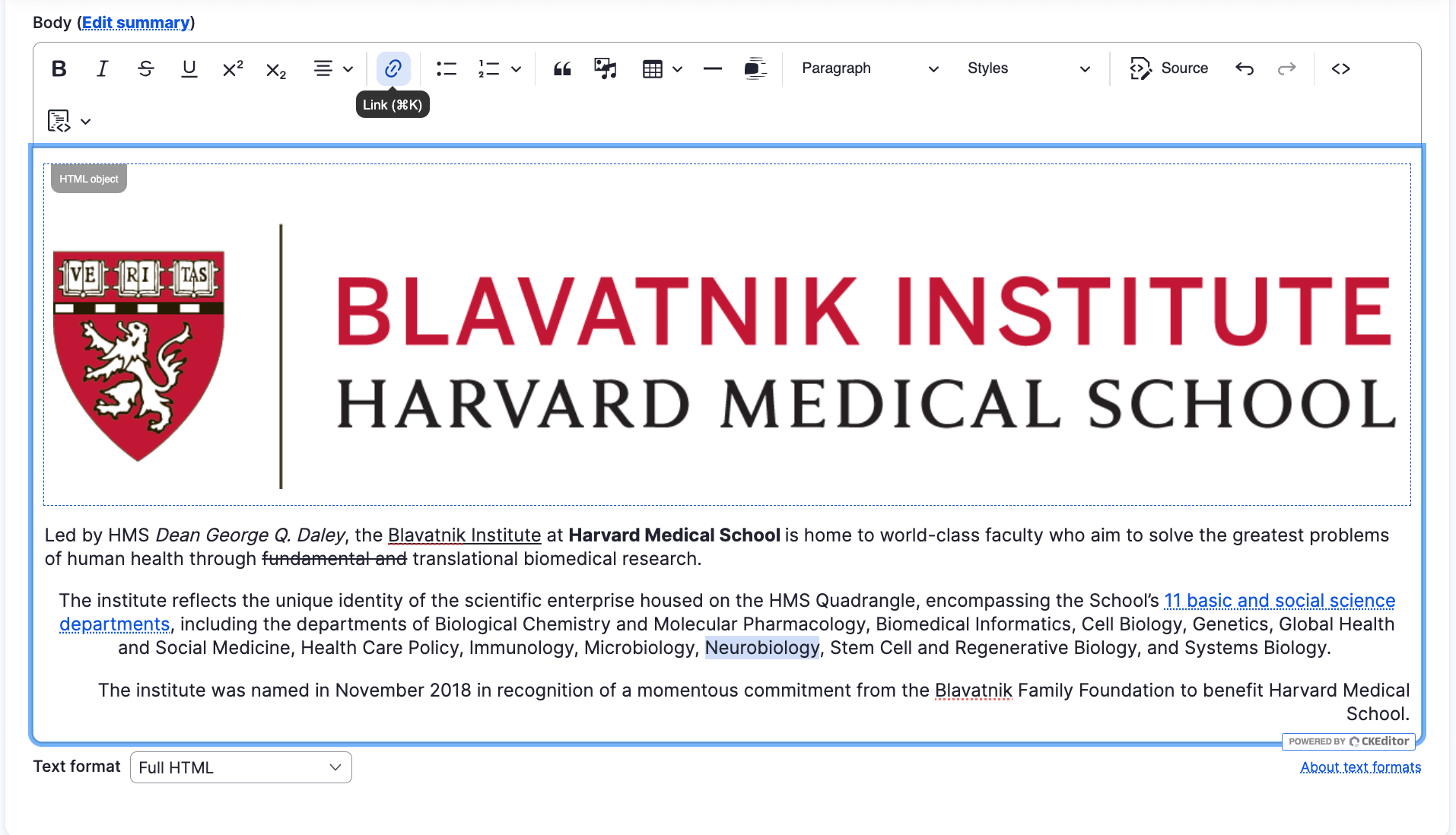Open the Paragraph heading dropdown
Screen dimensions: 1456x835
coord(869,69)
